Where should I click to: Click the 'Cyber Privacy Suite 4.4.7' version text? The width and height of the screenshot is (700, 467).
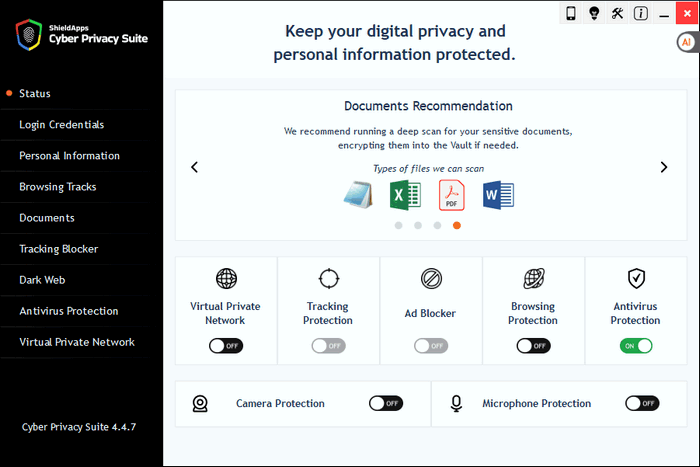[79, 427]
